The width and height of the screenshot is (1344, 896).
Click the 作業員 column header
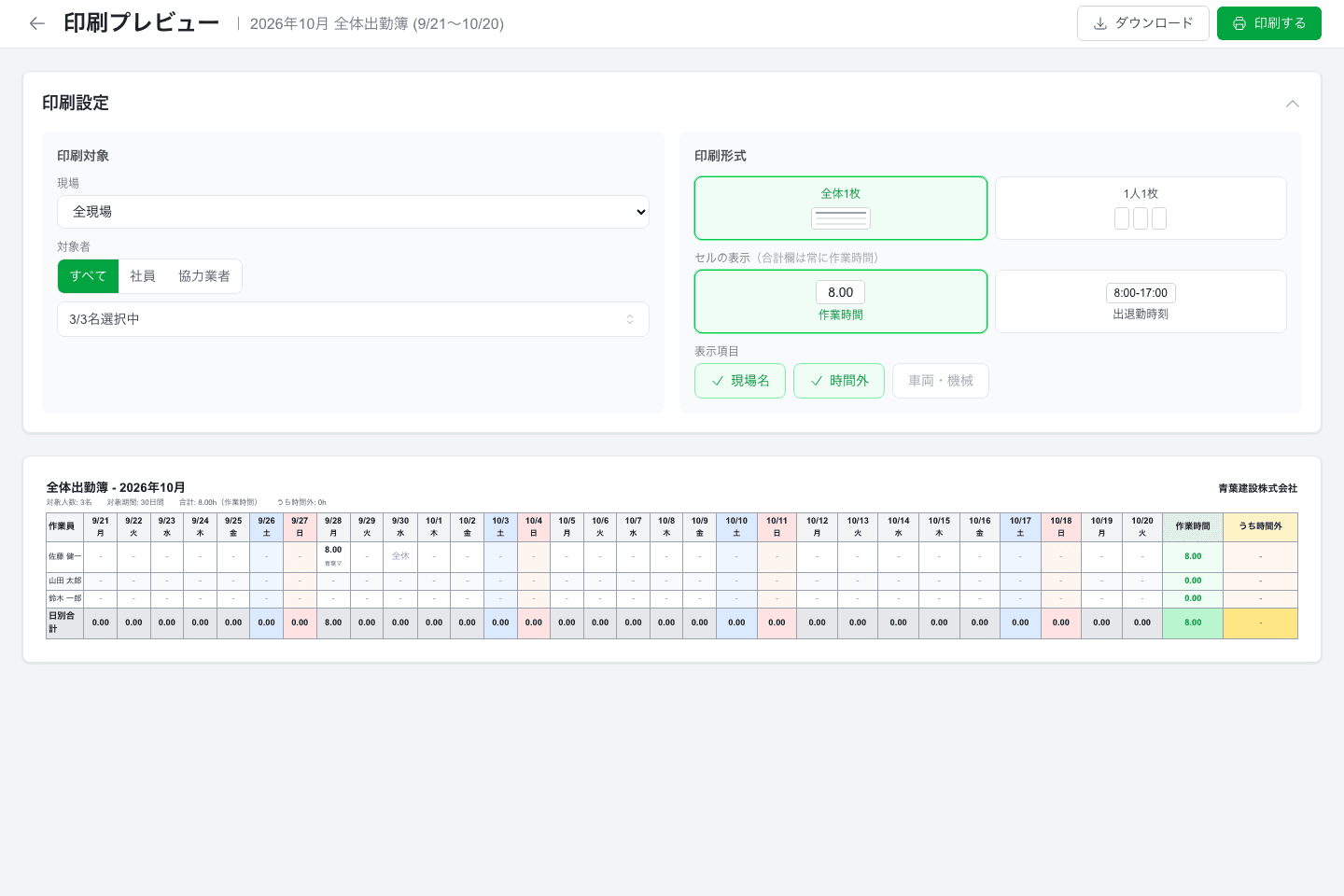[65, 526]
